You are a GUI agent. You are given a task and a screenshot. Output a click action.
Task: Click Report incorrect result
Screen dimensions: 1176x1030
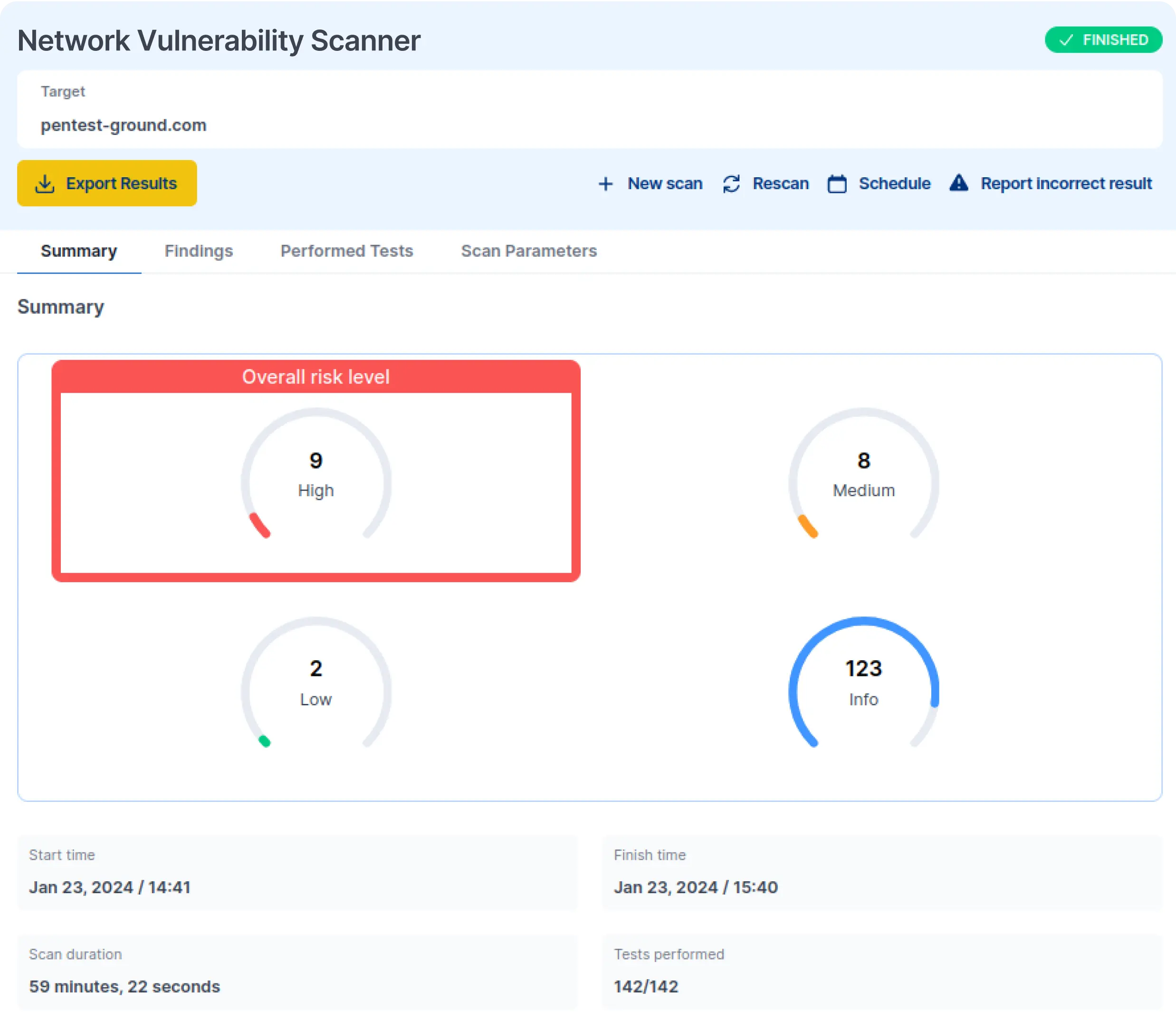click(1066, 183)
